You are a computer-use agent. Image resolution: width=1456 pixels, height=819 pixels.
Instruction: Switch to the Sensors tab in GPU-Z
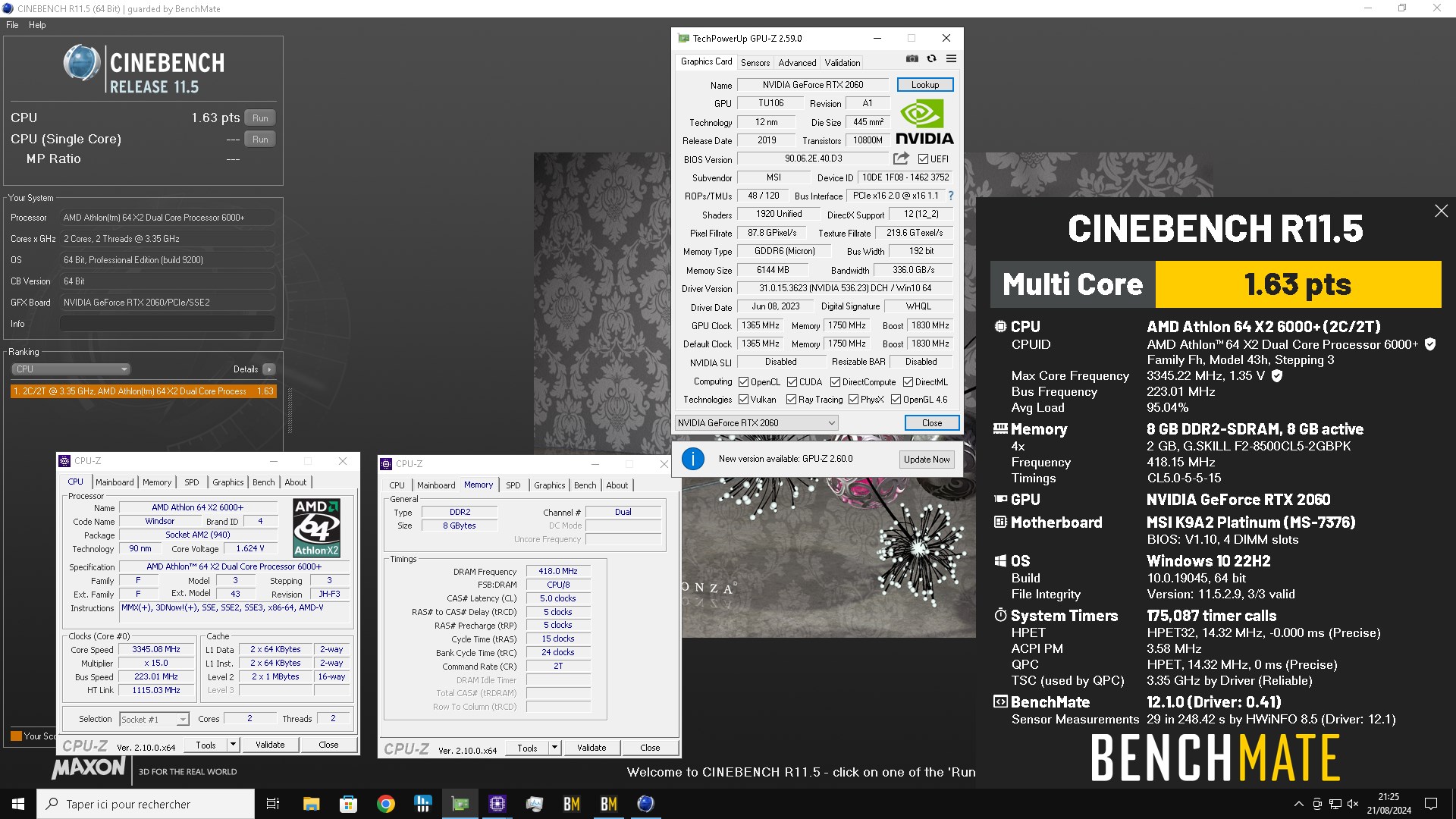[755, 63]
